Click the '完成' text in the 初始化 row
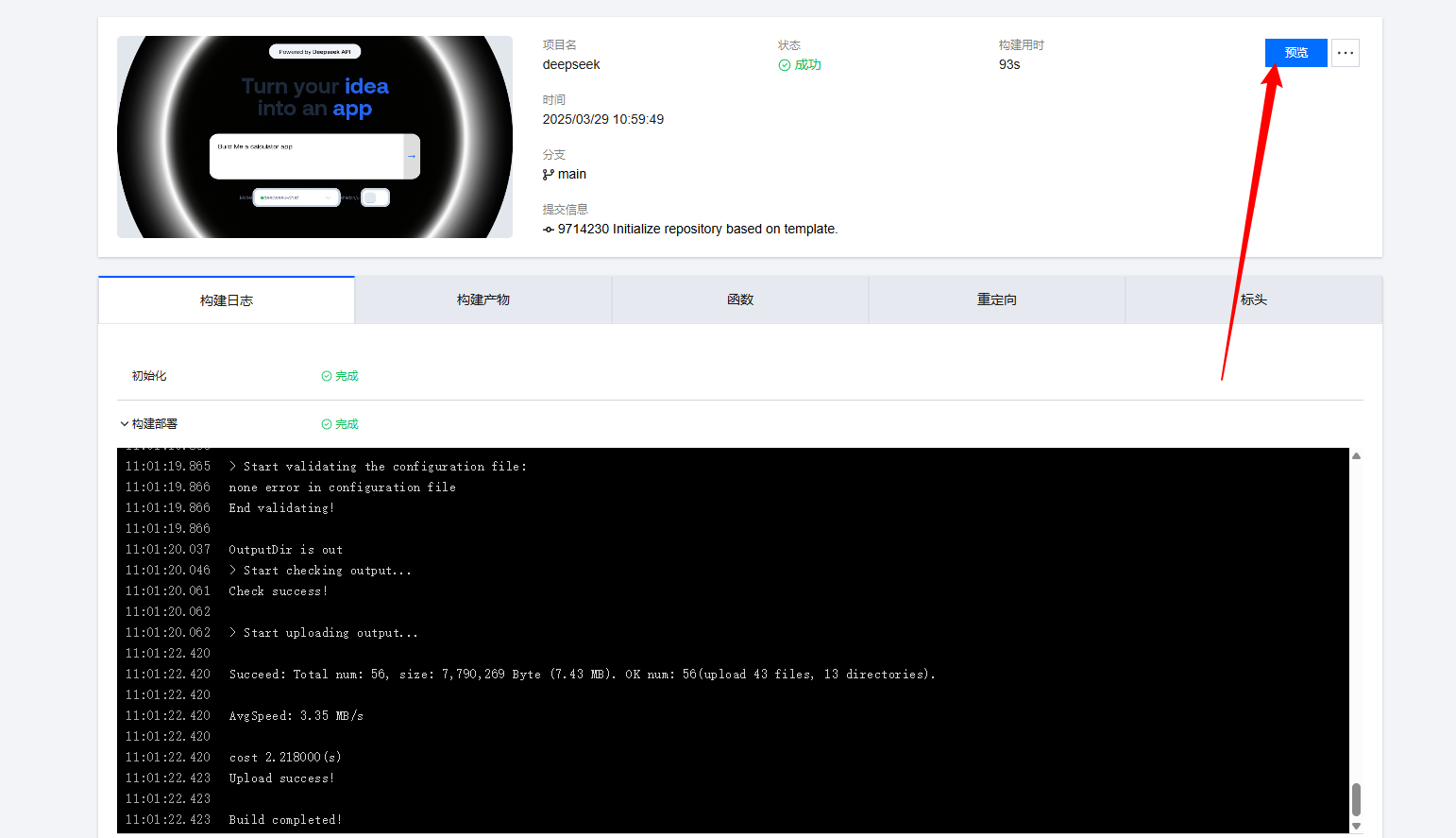Image resolution: width=1456 pixels, height=838 pixels. coord(347,376)
